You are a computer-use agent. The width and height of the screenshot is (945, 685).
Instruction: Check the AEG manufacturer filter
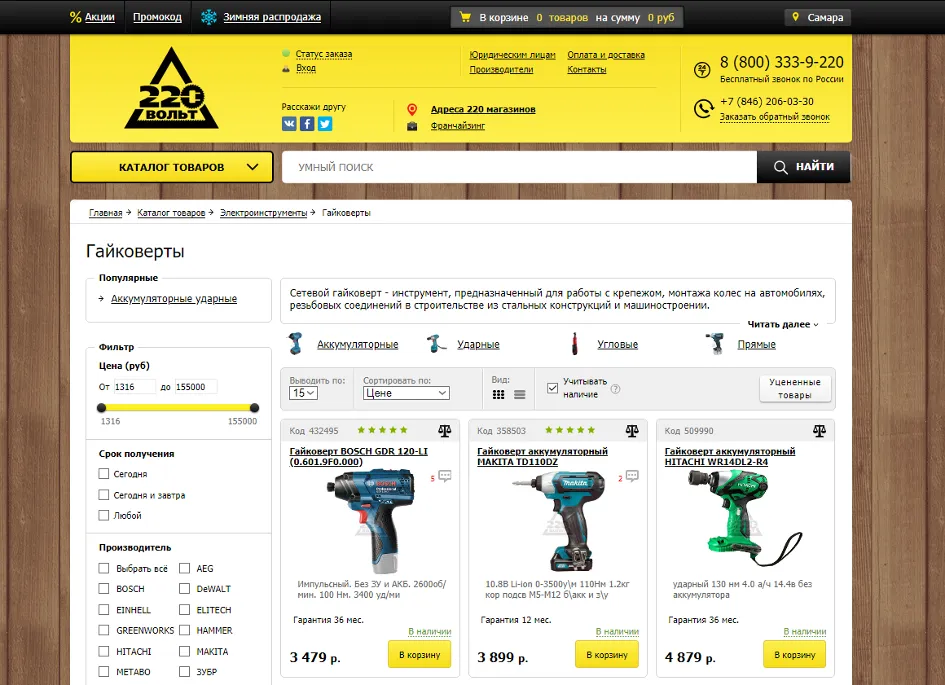click(x=184, y=568)
